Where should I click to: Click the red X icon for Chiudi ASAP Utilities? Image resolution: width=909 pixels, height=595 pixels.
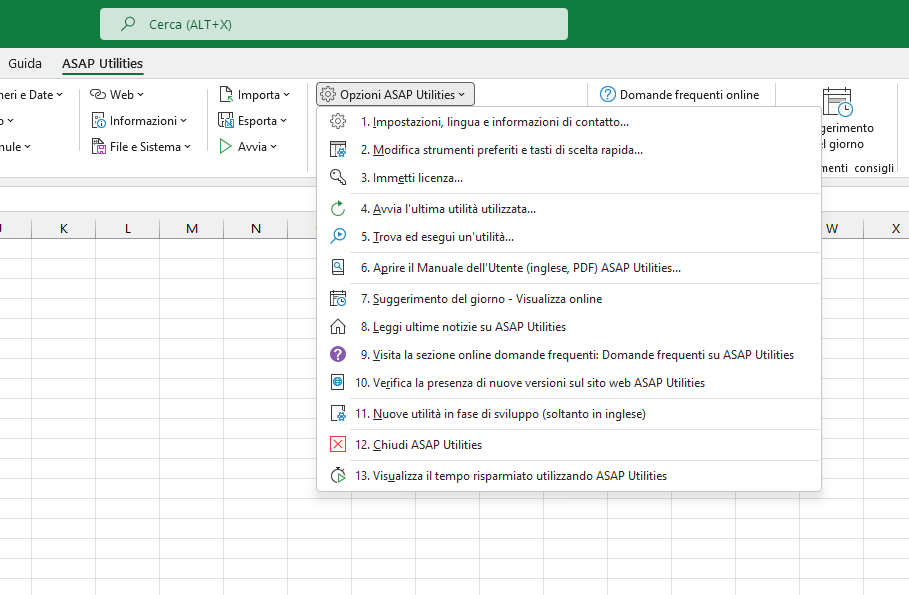pos(338,444)
